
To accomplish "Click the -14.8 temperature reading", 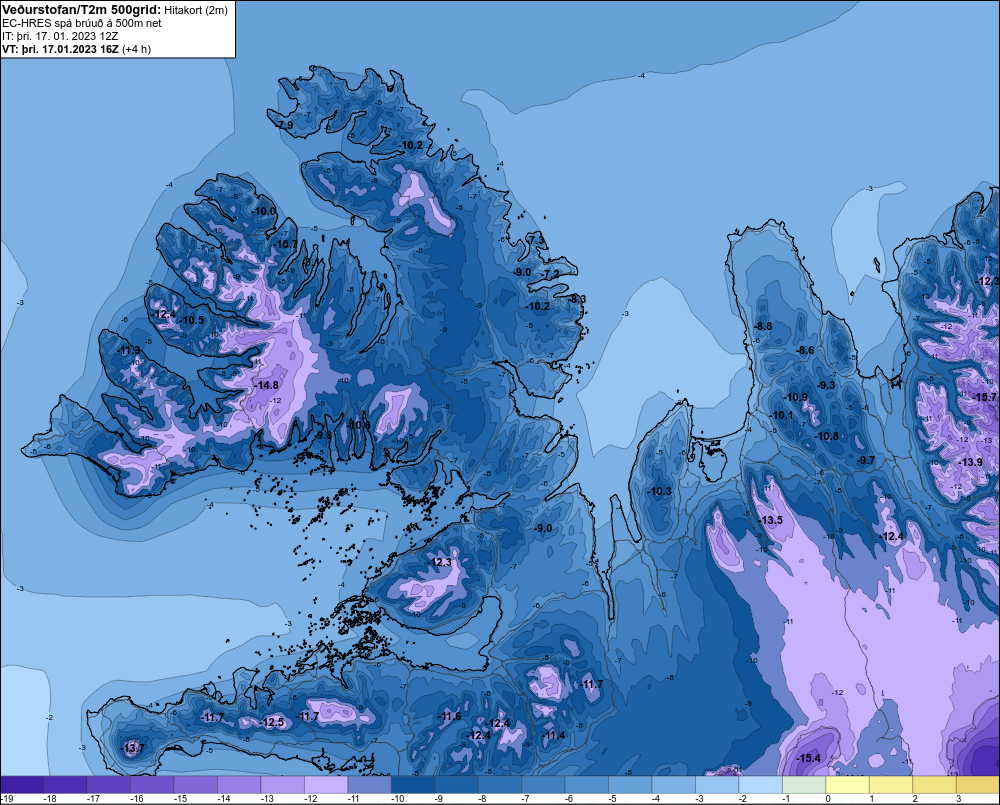I will tap(267, 385).
